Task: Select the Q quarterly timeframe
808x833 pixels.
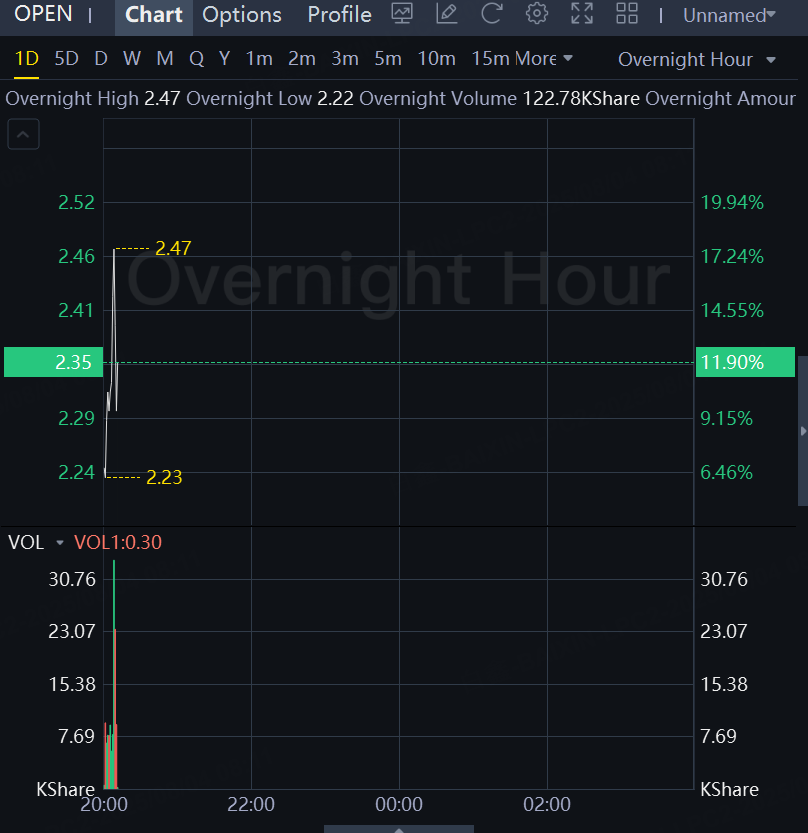Action: pos(197,58)
